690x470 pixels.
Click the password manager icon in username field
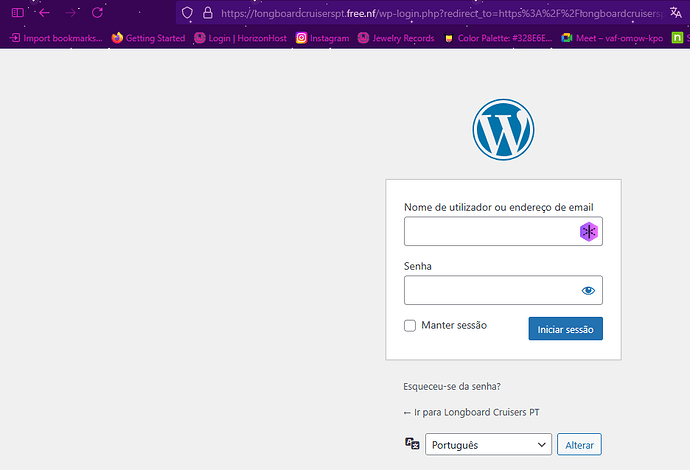coord(589,231)
